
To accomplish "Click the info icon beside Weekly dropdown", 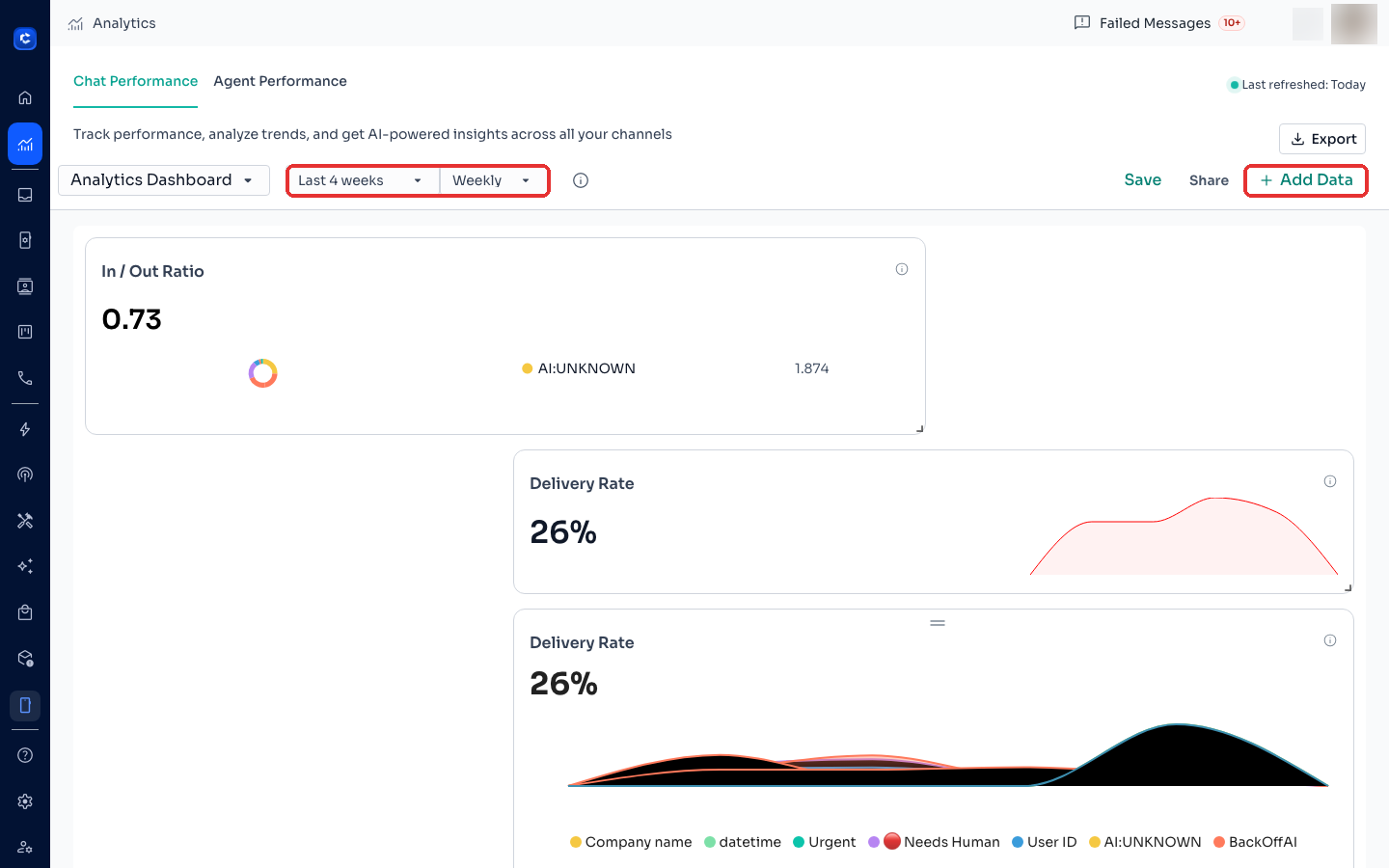I will point(581,180).
